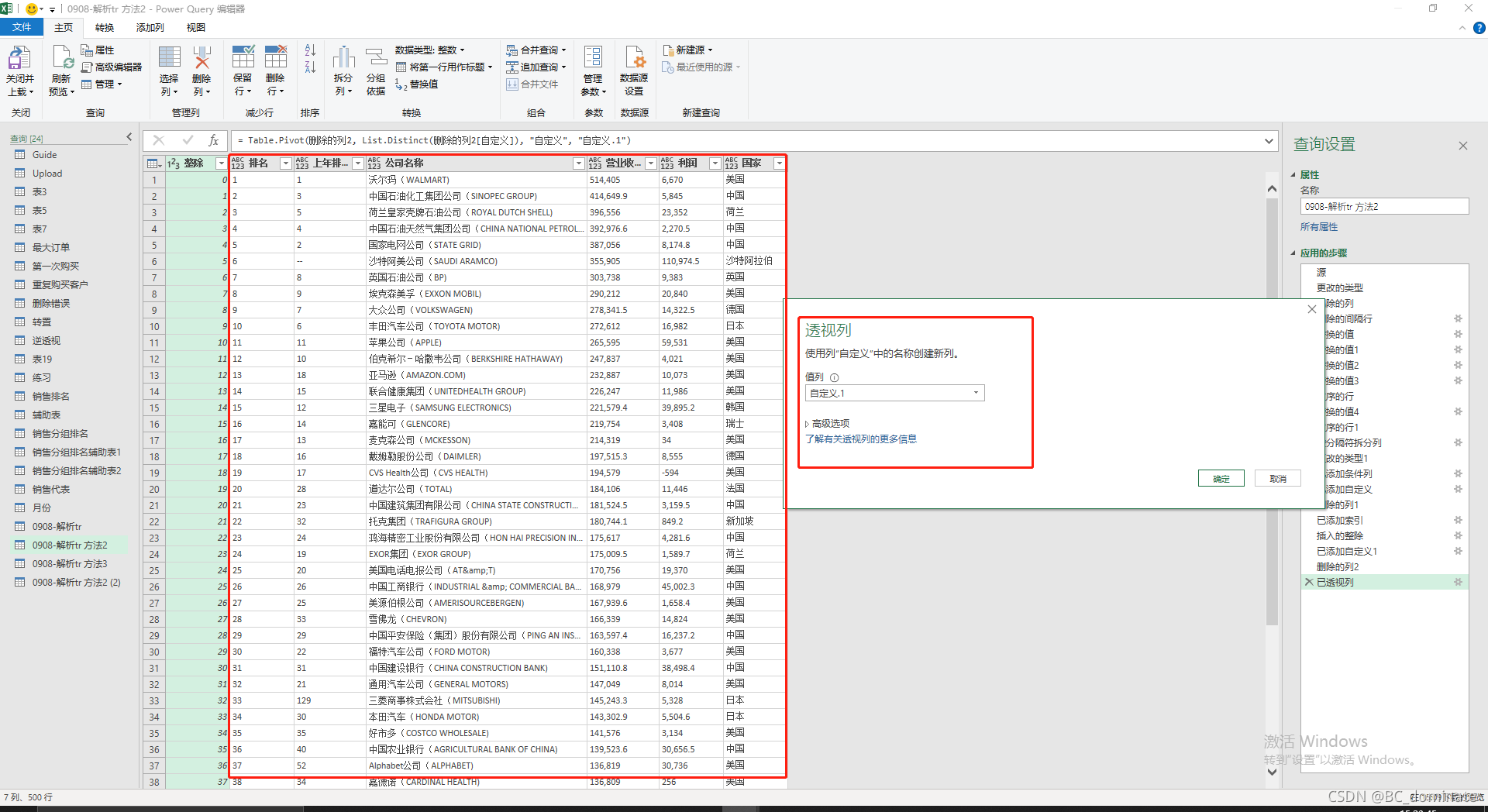
Task: Delete the 已透视列 step with its X
Action: [1309, 582]
